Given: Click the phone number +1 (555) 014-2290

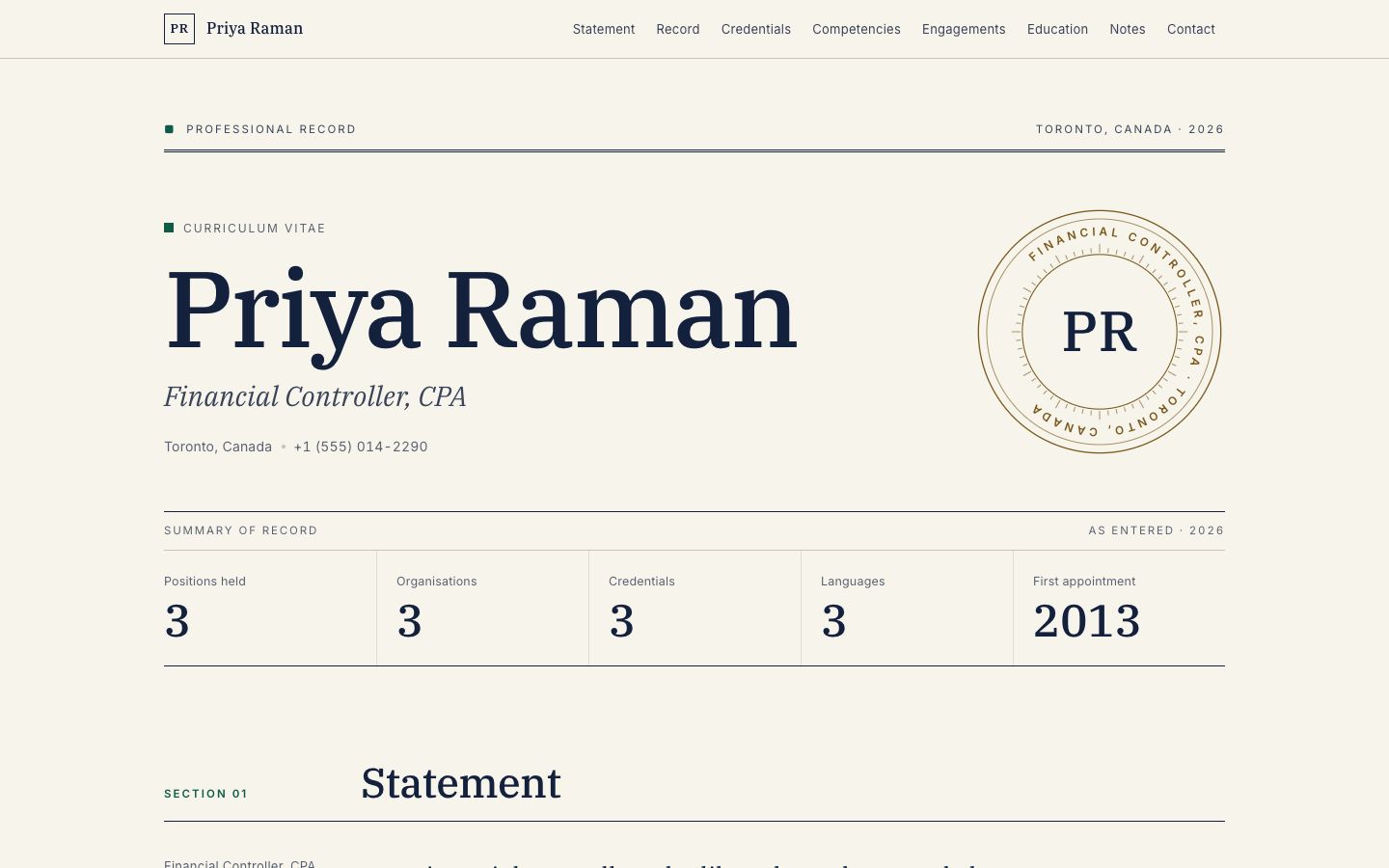Looking at the screenshot, I should 361,447.
